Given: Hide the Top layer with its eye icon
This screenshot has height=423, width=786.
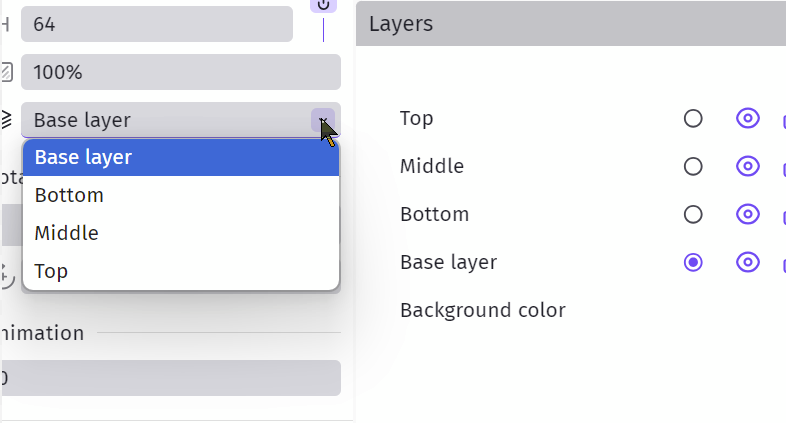Looking at the screenshot, I should [x=747, y=118].
